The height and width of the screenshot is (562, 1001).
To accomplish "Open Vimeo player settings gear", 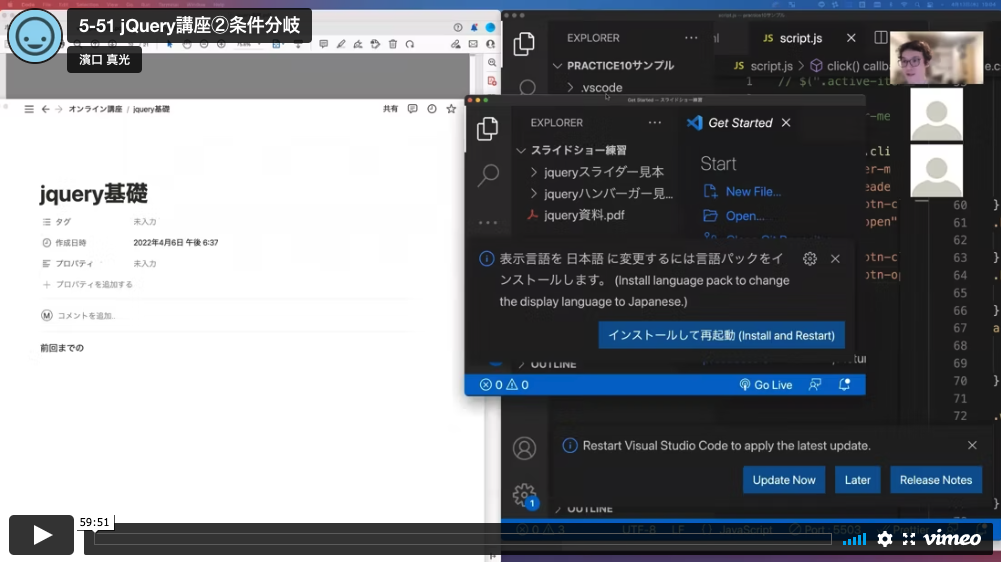I will [x=885, y=539].
